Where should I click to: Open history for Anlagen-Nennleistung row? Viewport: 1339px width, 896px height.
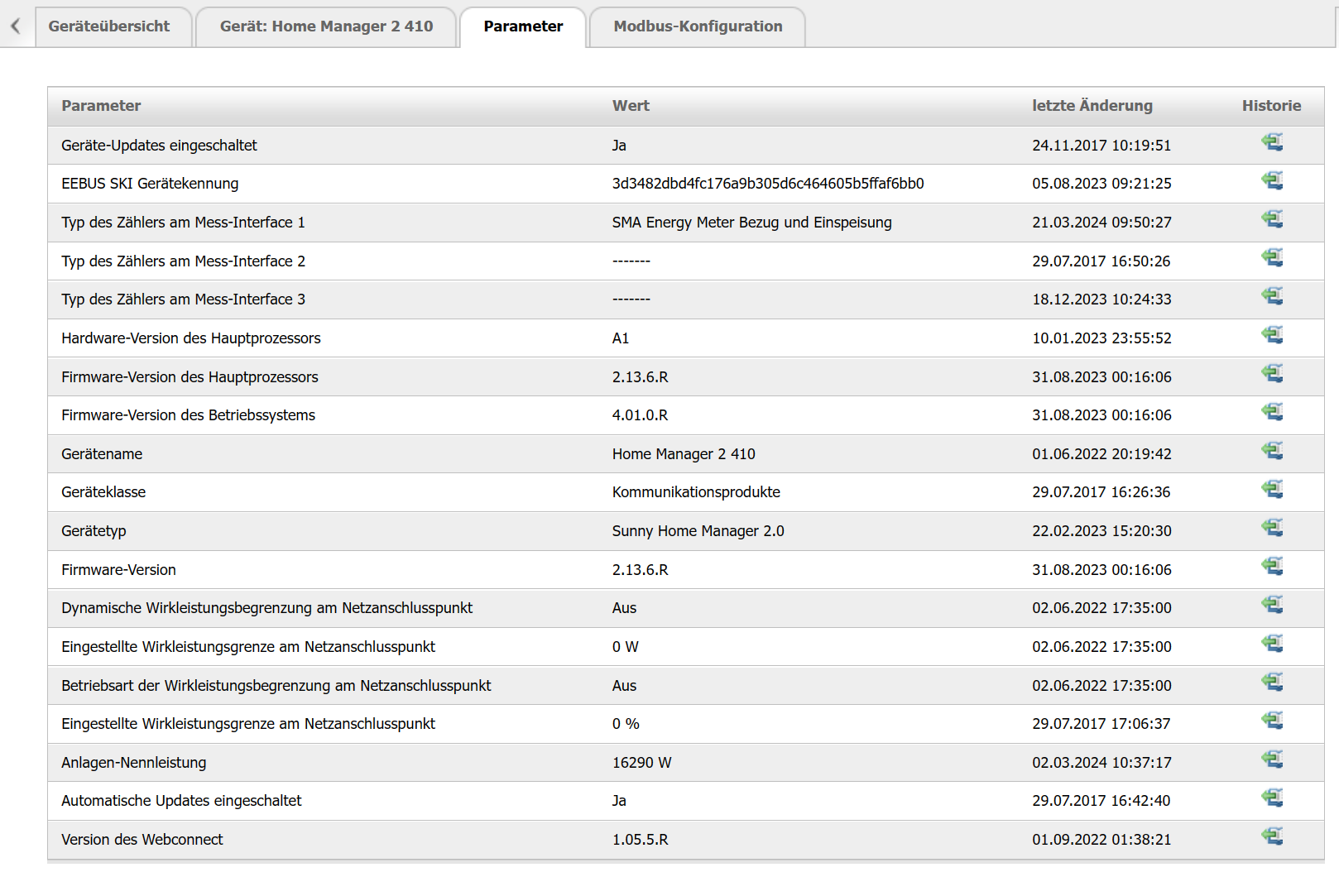(1272, 759)
